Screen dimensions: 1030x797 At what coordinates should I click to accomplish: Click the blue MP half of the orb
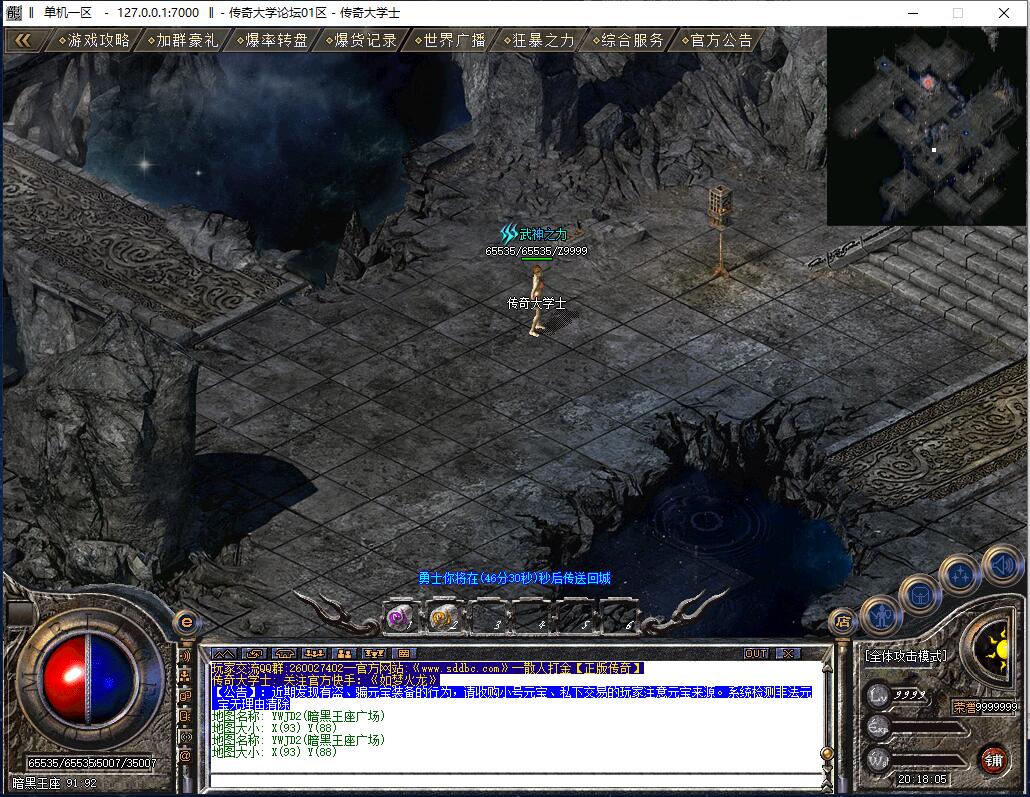point(112,681)
